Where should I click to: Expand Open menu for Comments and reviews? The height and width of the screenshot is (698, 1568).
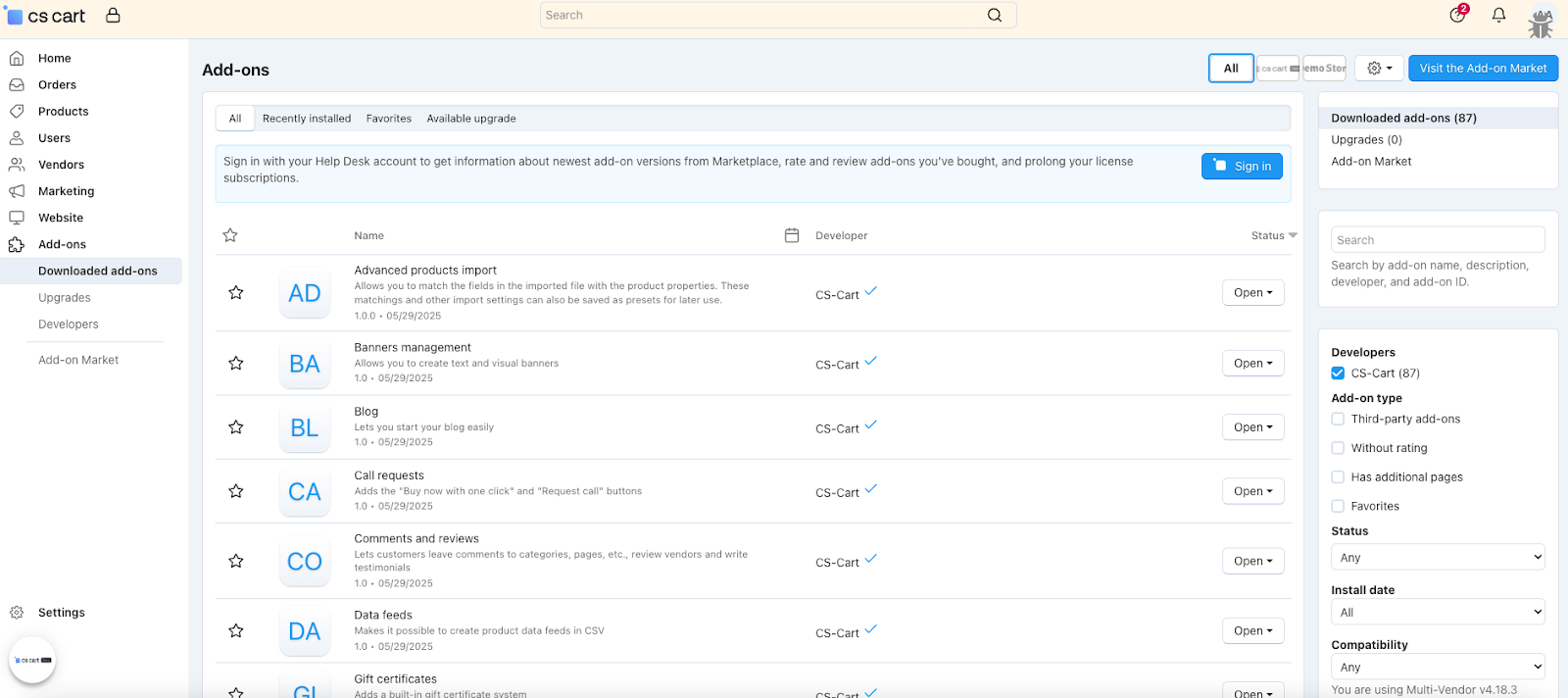pyautogui.click(x=1253, y=561)
